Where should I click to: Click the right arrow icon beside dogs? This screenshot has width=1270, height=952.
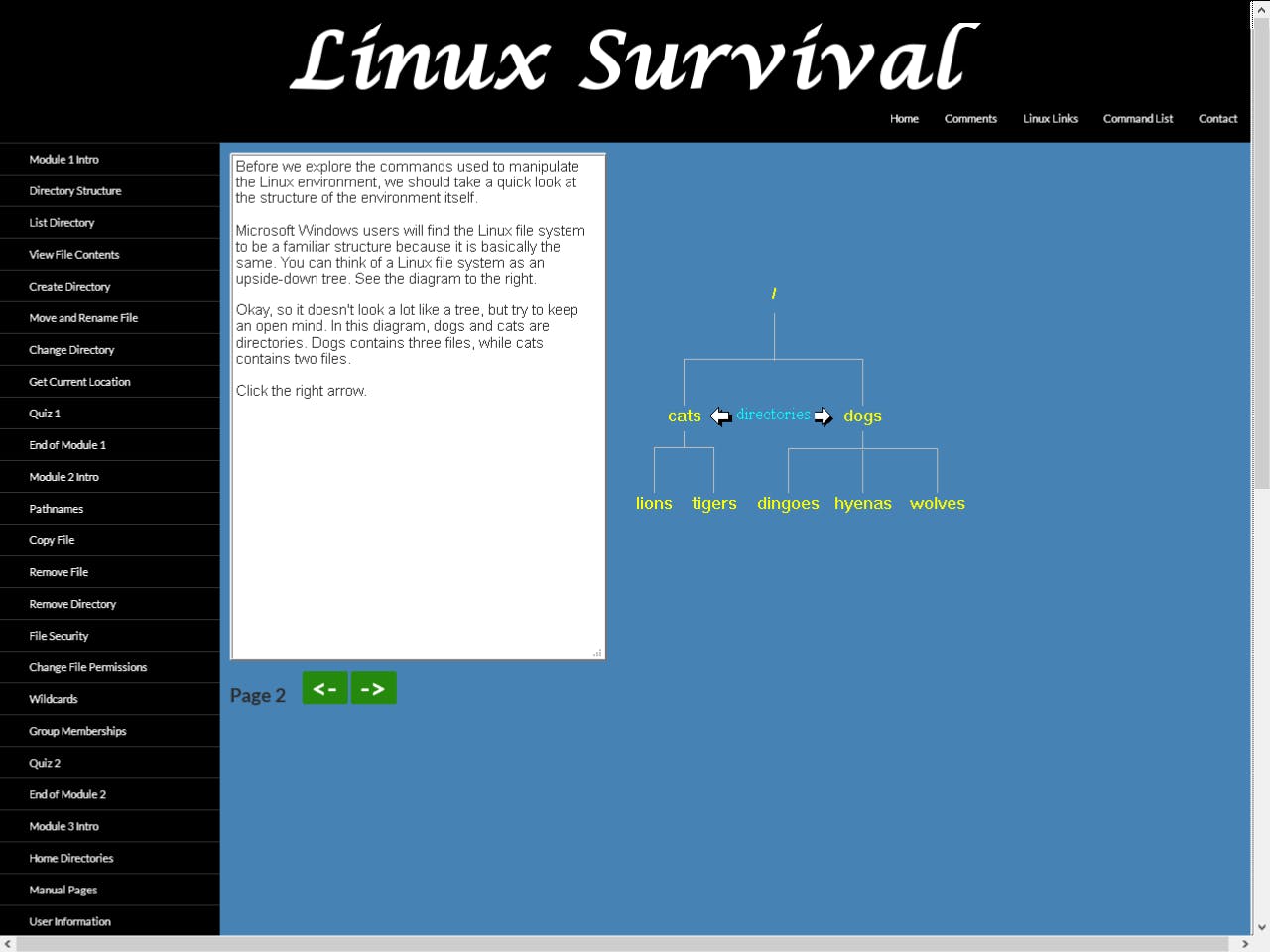pos(824,416)
